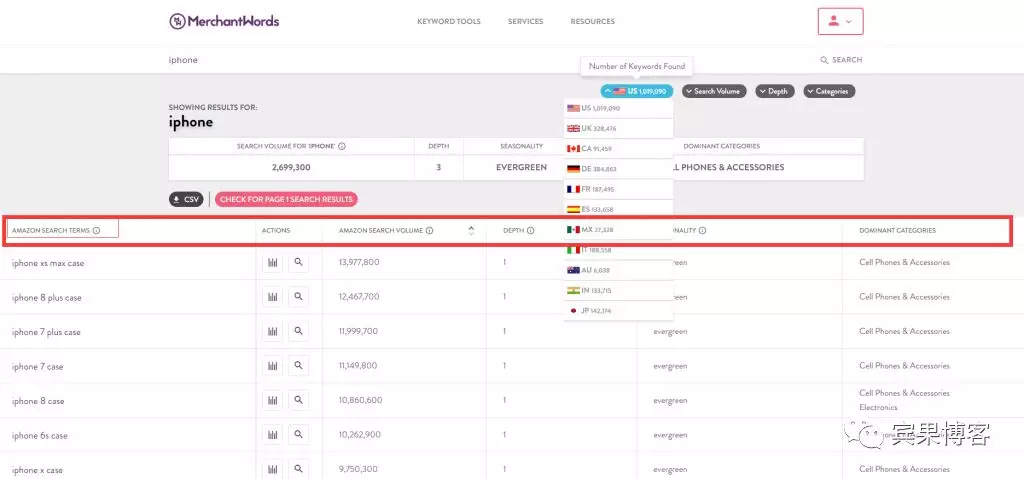
Task: Click search icon for iphone xs max case
Action: (298, 263)
